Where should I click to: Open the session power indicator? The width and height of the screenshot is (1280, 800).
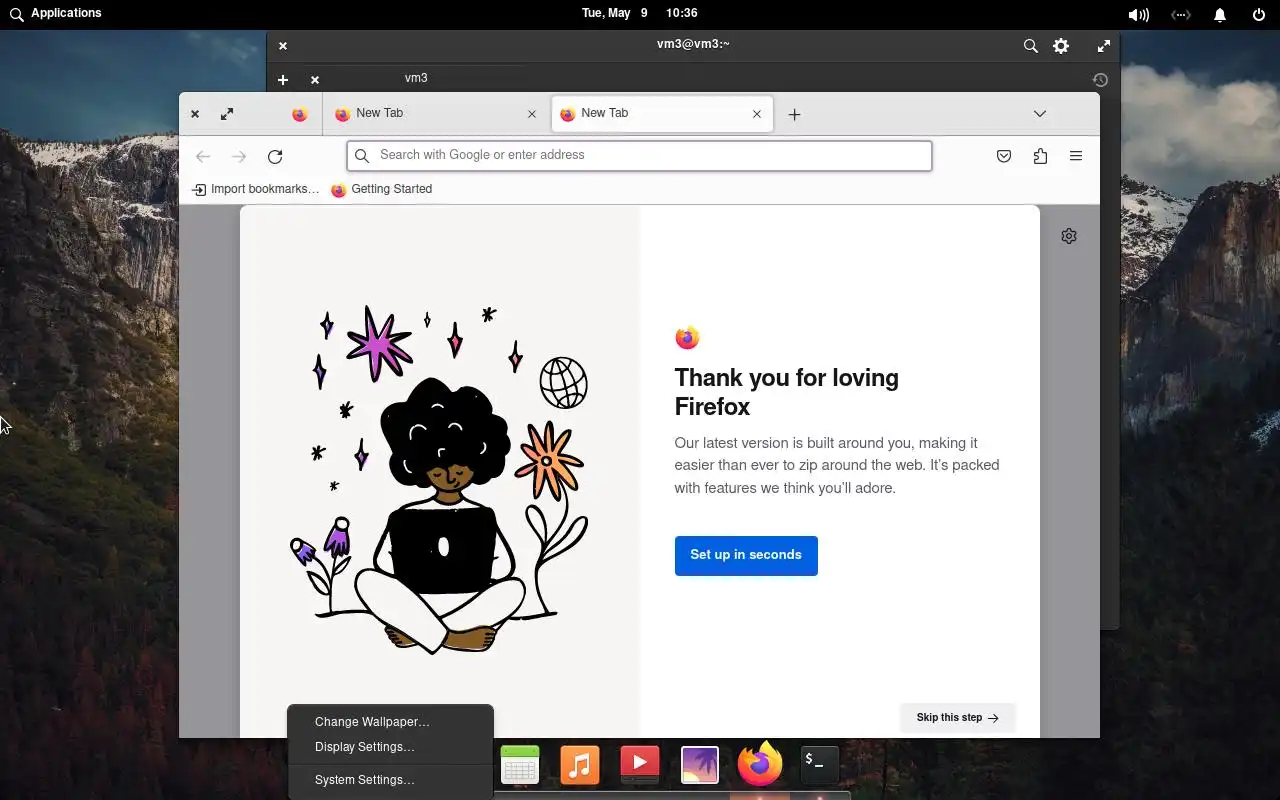point(1259,15)
